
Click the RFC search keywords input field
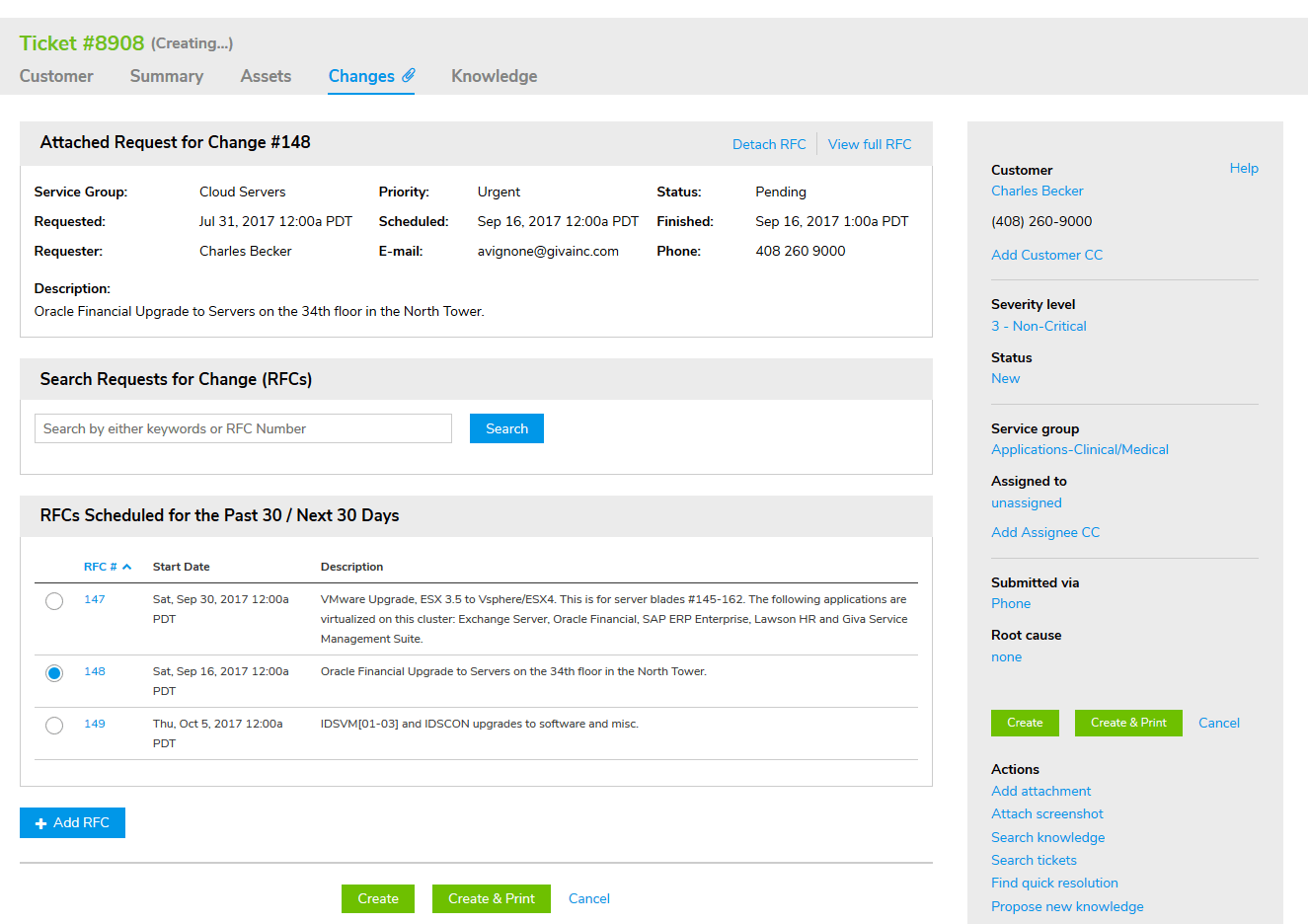243,428
